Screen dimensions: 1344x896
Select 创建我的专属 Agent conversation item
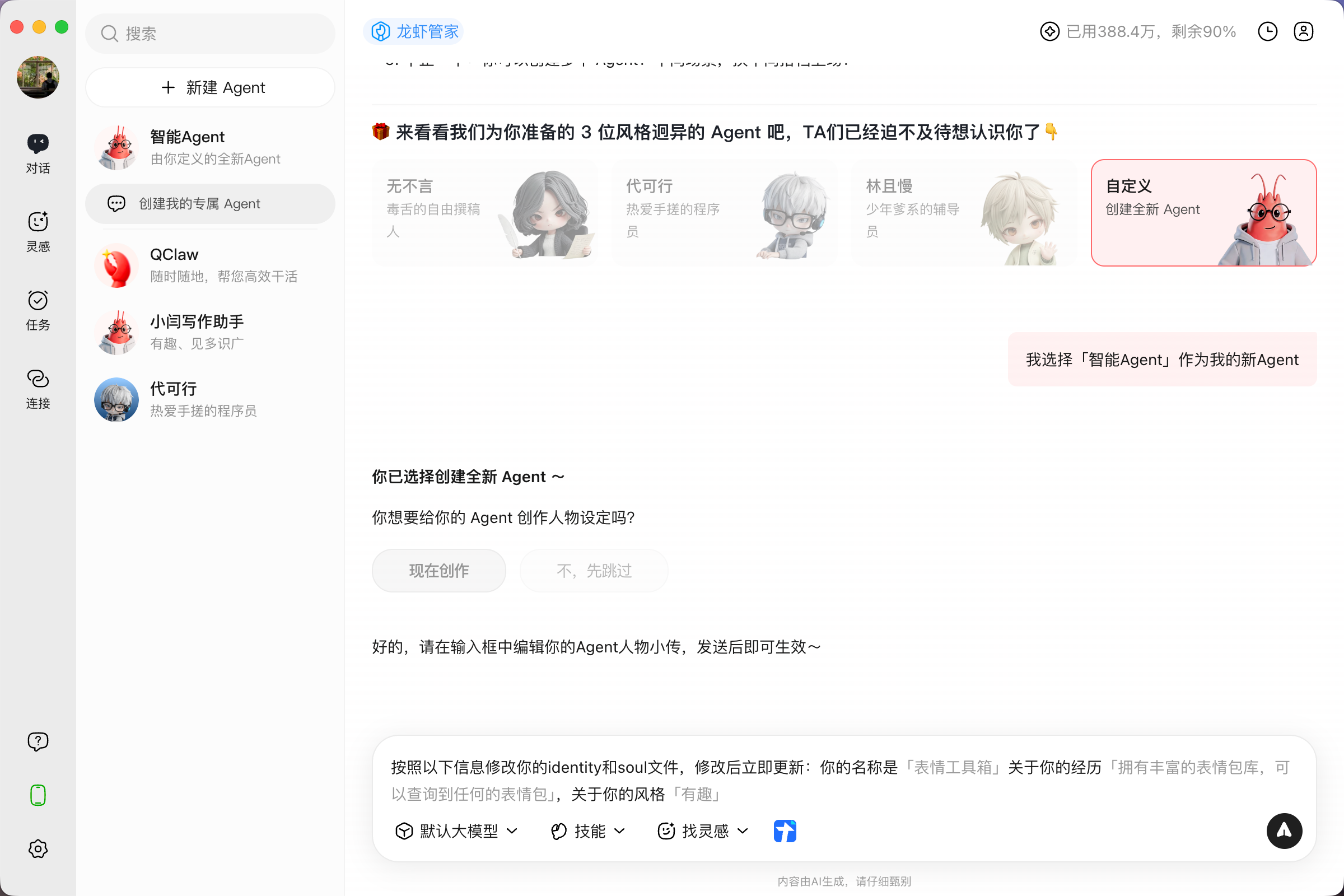click(x=209, y=203)
